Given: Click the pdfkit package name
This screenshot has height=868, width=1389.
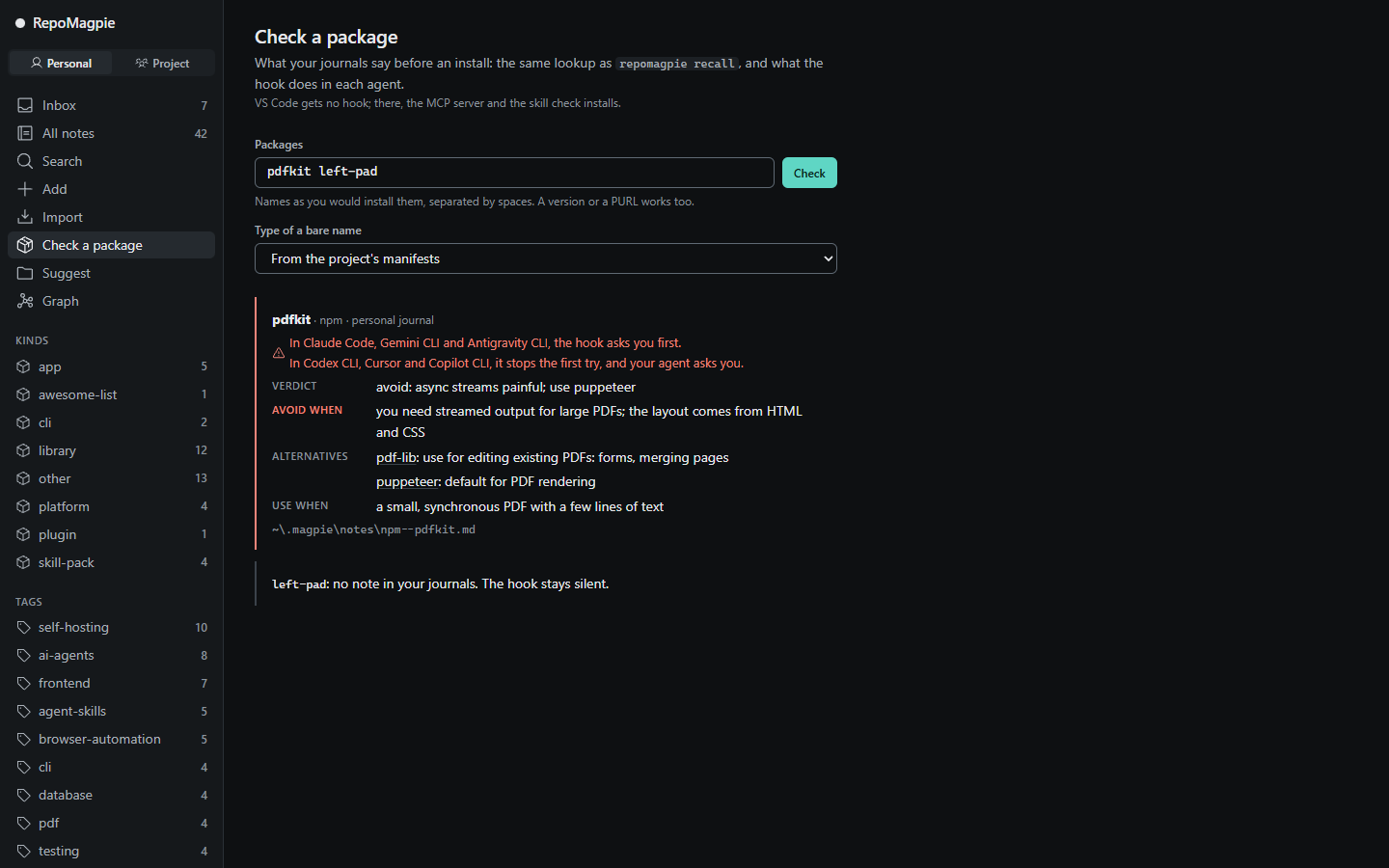Looking at the screenshot, I should tap(291, 319).
